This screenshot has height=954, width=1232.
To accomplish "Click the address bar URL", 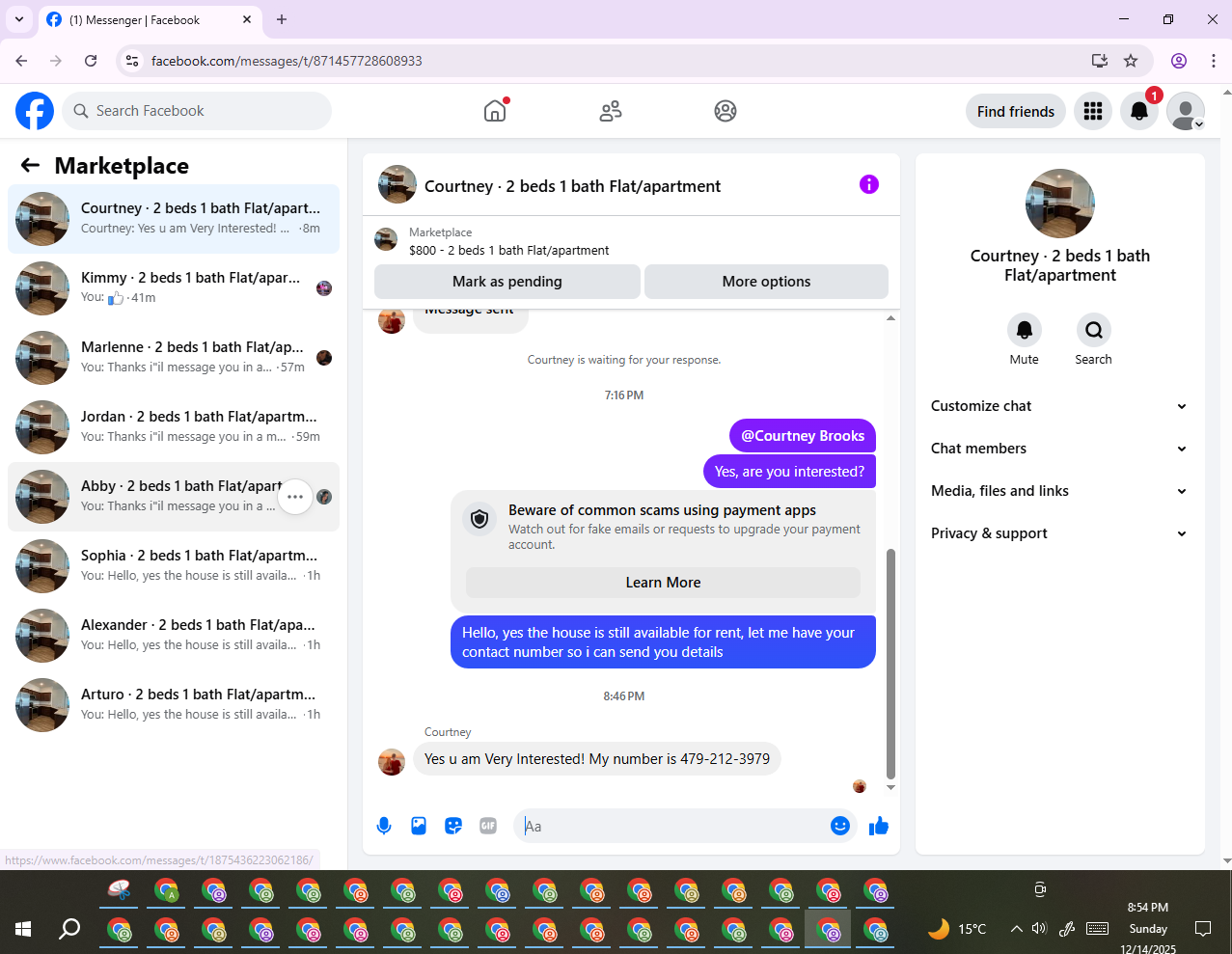I will 287,61.
